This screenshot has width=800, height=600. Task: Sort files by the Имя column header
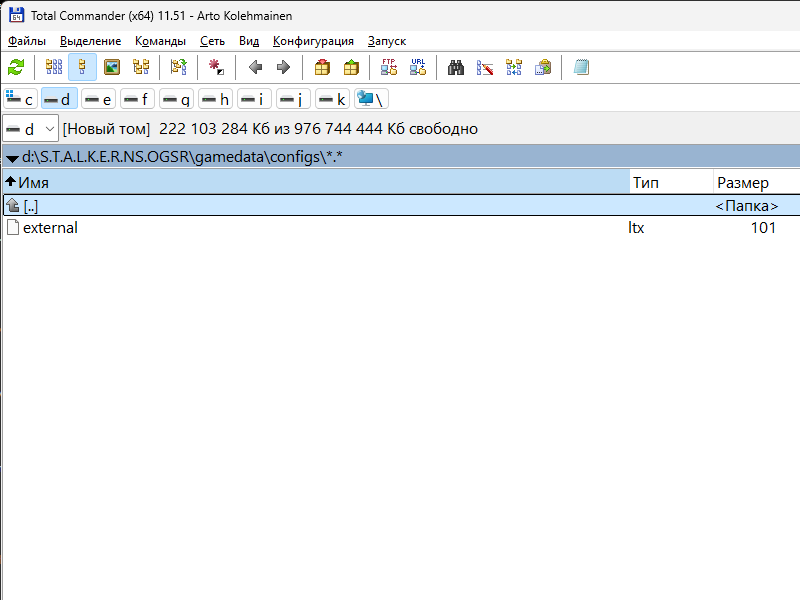pyautogui.click(x=300, y=182)
